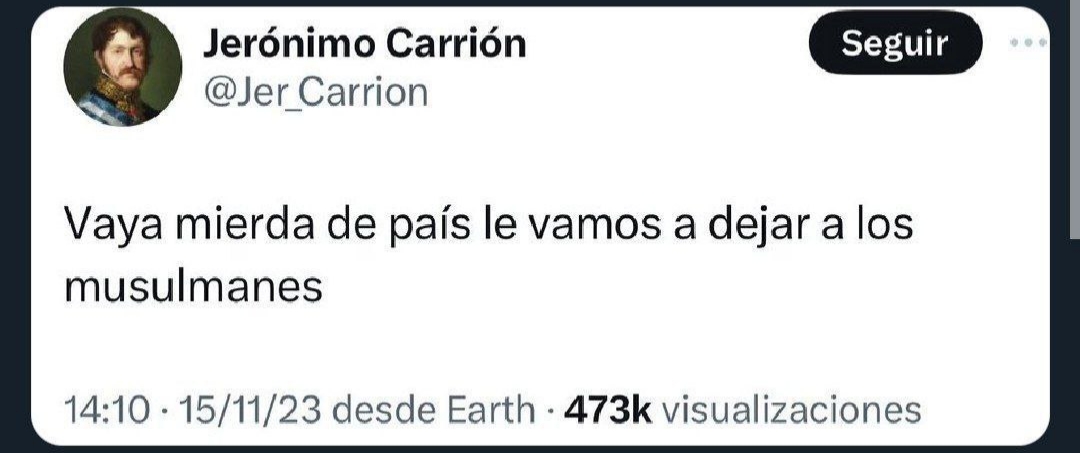The image size is (1080, 453).
Task: Select the 14:10 timestamp of the tweet
Action: (107, 410)
